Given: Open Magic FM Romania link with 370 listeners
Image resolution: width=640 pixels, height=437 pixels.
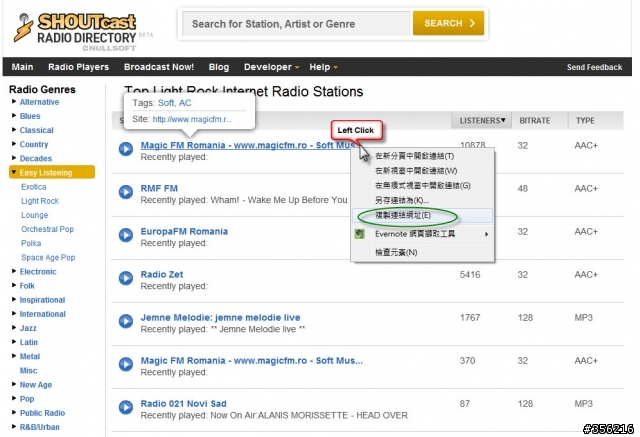Looking at the screenshot, I should point(251,361).
